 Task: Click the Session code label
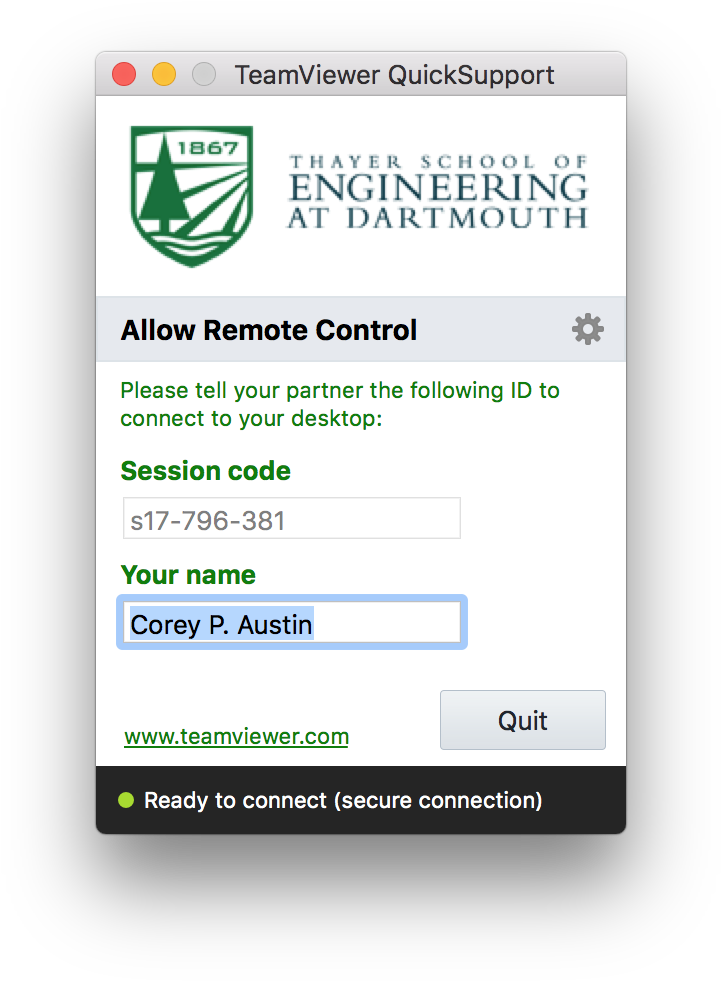coord(206,471)
